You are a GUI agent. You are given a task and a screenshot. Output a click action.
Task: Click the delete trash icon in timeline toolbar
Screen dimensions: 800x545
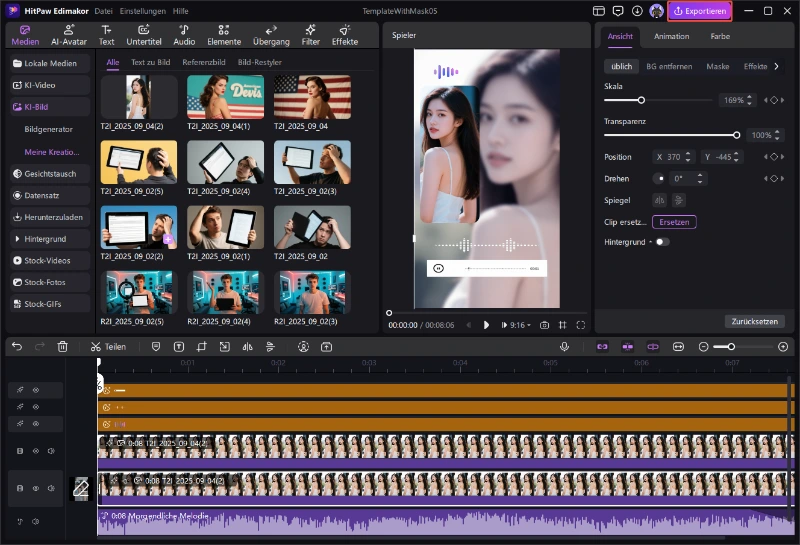coord(63,346)
